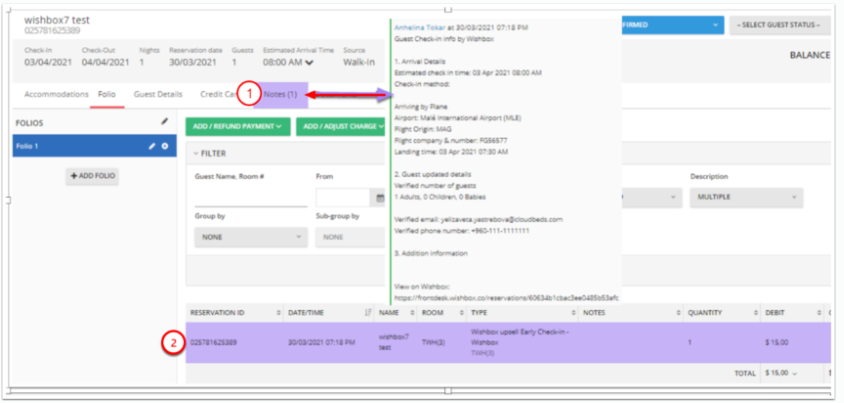The width and height of the screenshot is (844, 403).
Task: Open the Description MULTIPLE dropdown
Action: pyautogui.click(x=745, y=198)
